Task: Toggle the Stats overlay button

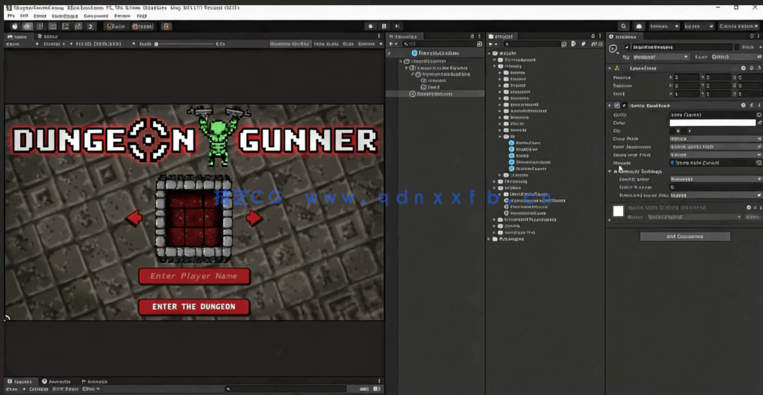Action: 348,44
